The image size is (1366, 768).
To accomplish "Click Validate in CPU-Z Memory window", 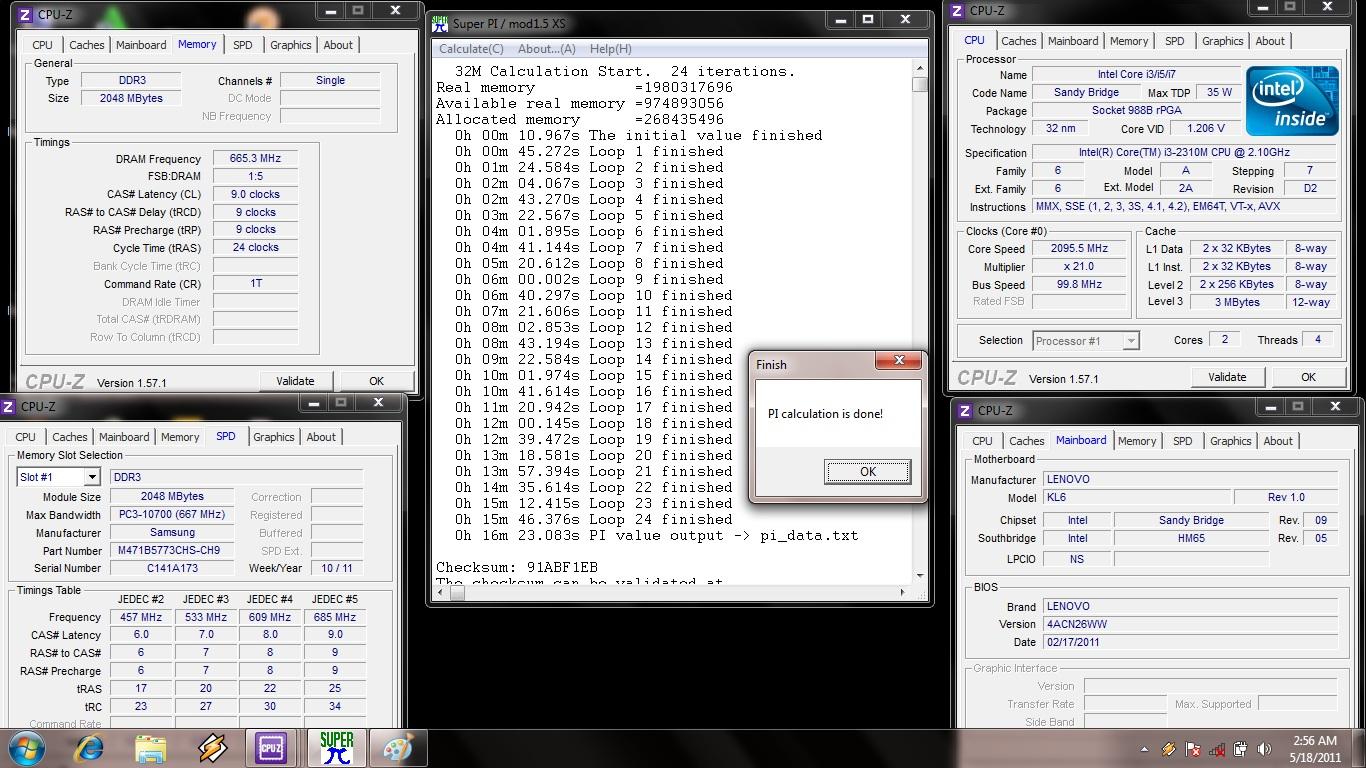I will (295, 381).
